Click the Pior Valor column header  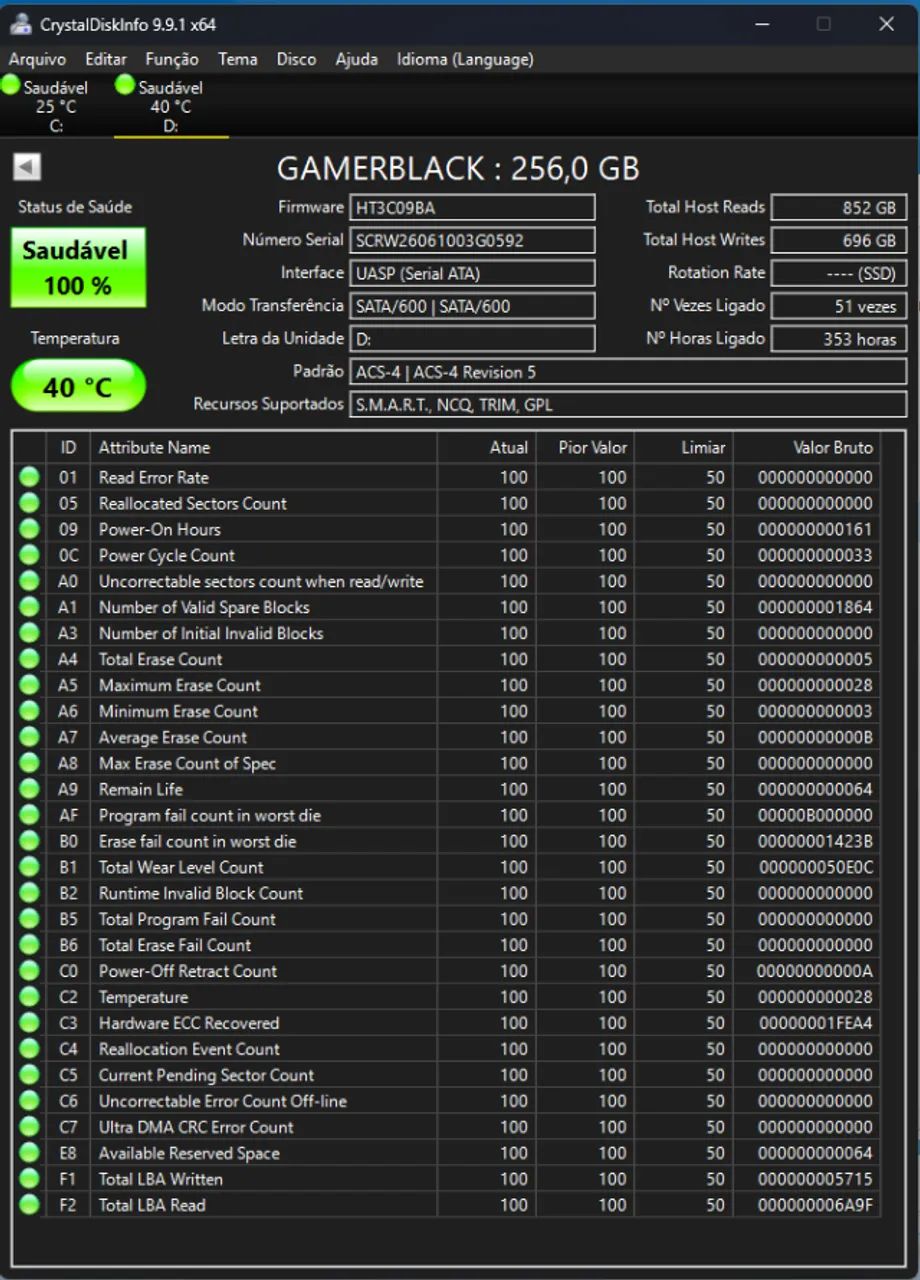(585, 447)
